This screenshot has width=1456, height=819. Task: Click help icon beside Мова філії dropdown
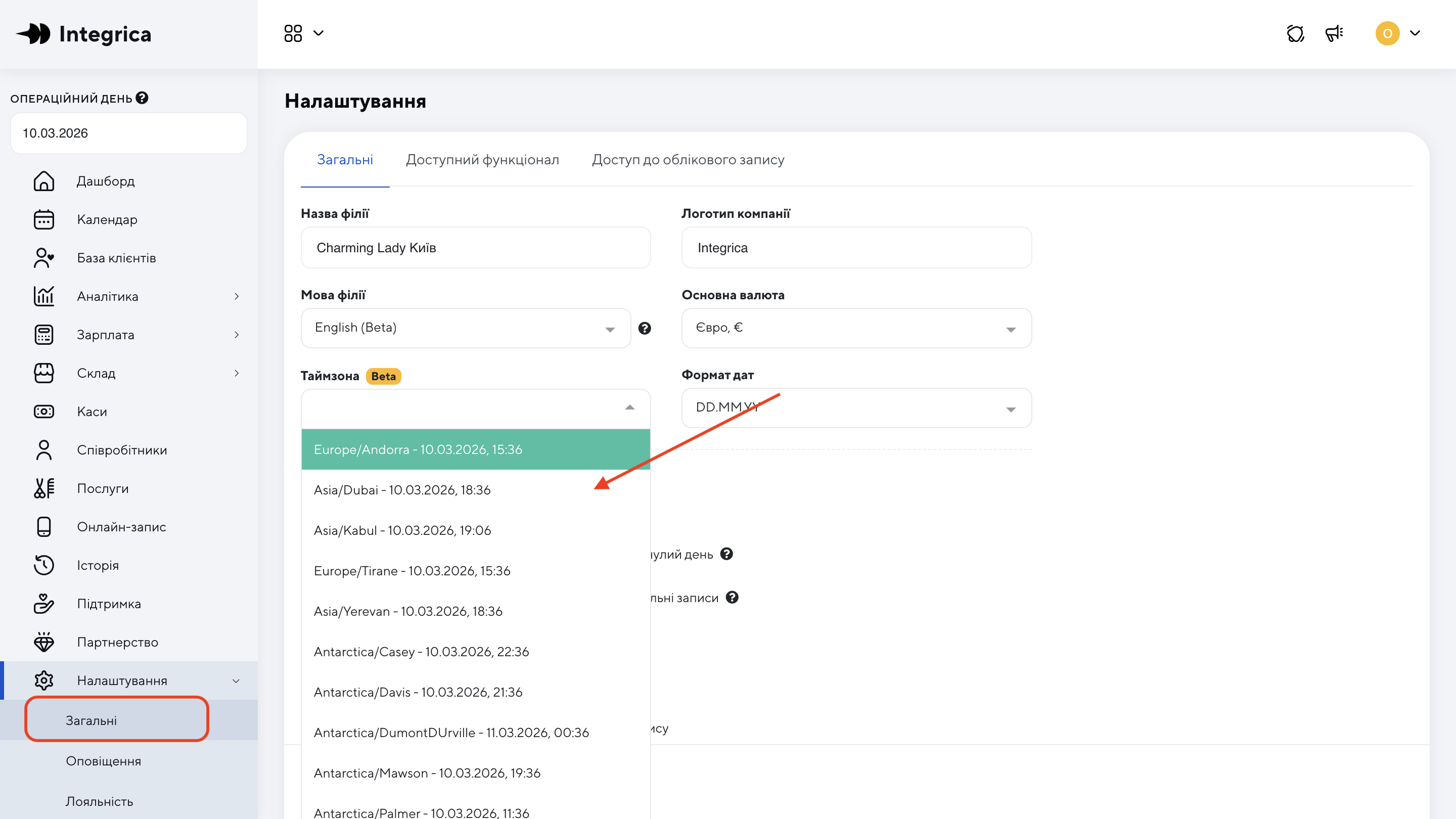(645, 329)
